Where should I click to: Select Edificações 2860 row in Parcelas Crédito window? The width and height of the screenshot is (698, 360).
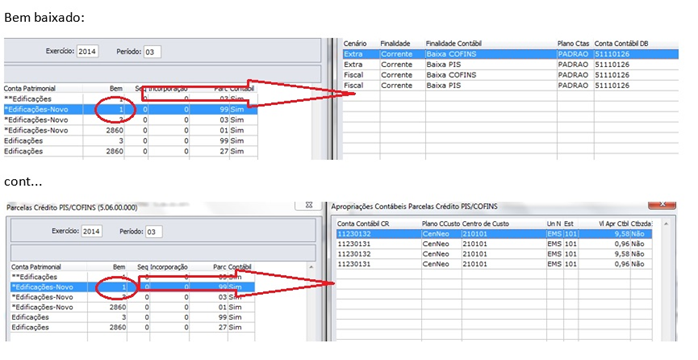click(x=132, y=328)
